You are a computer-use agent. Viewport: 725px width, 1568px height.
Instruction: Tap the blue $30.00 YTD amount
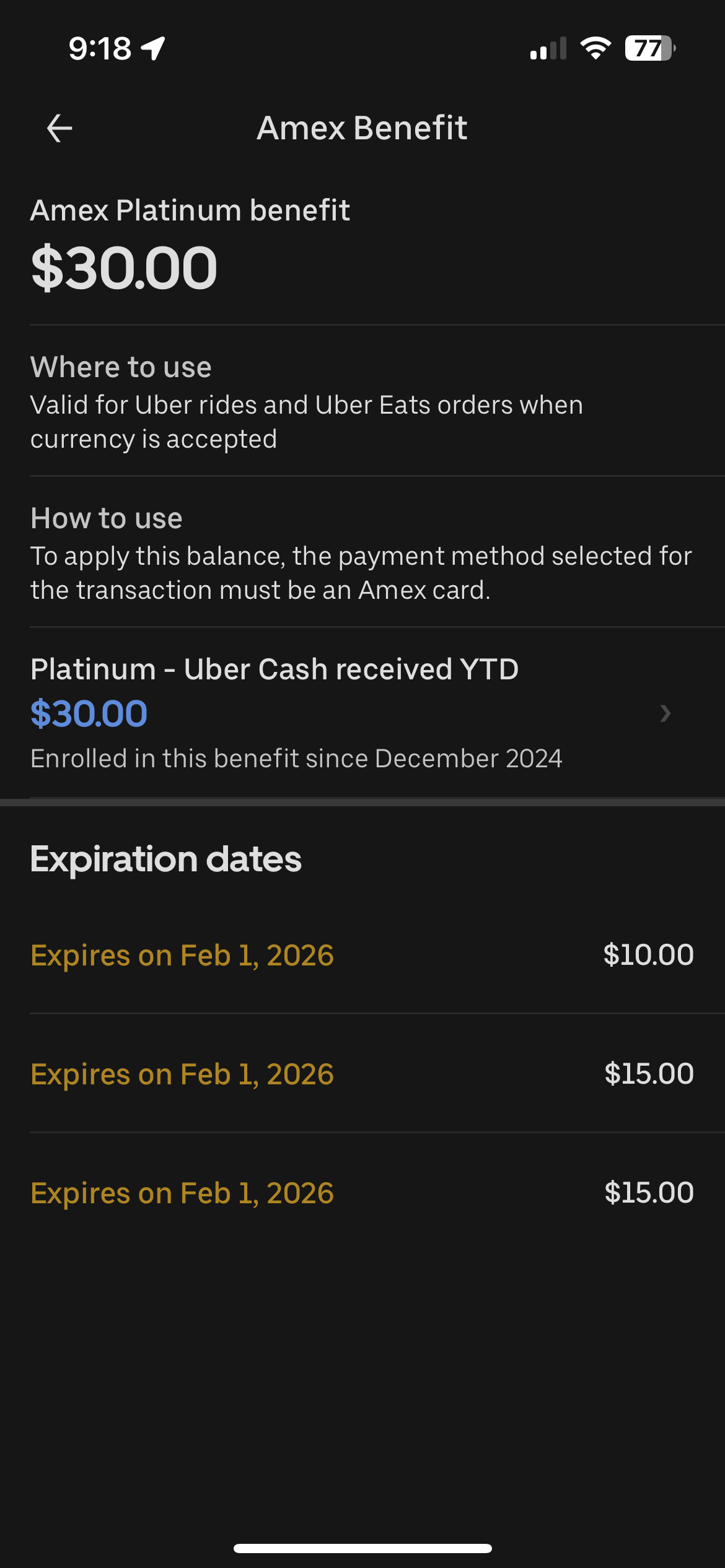(89, 713)
